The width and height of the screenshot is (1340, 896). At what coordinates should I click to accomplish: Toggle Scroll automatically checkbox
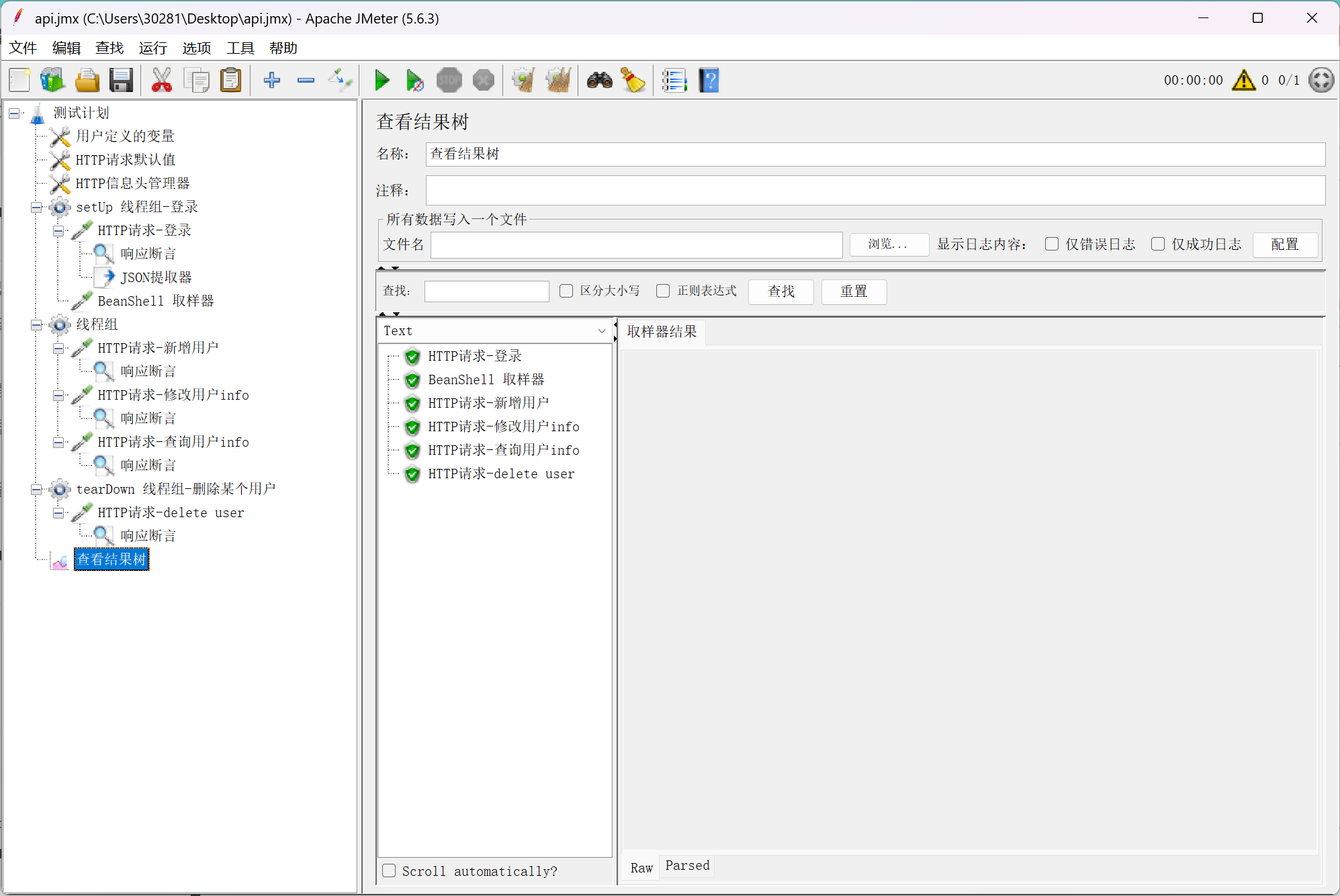click(x=389, y=870)
